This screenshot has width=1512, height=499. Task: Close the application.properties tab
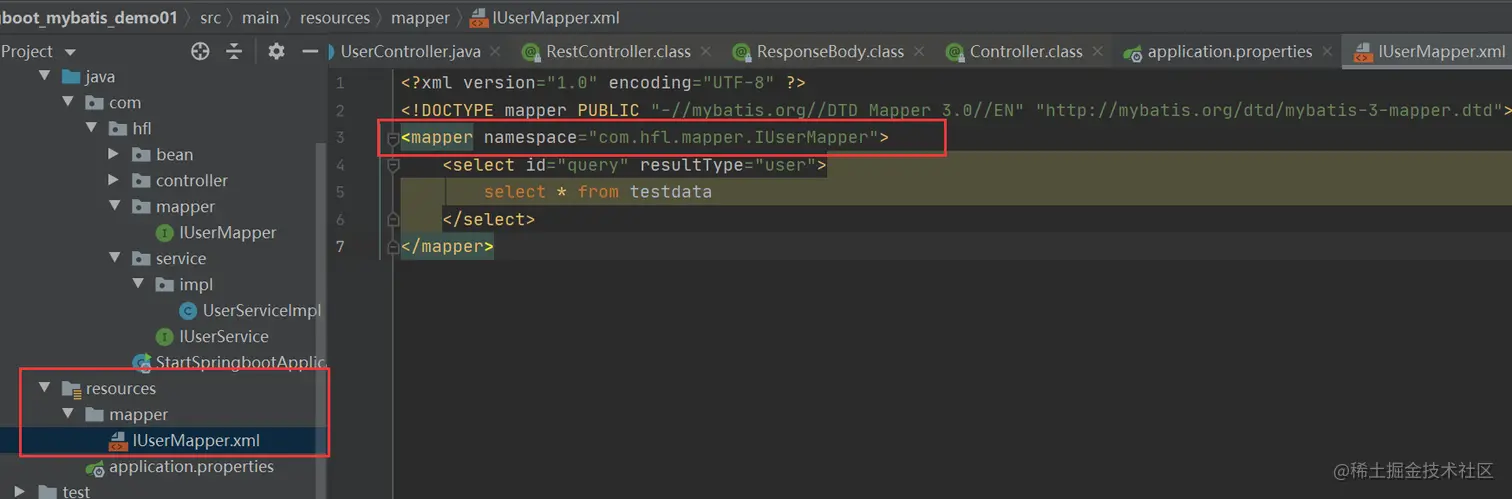[x=1327, y=51]
